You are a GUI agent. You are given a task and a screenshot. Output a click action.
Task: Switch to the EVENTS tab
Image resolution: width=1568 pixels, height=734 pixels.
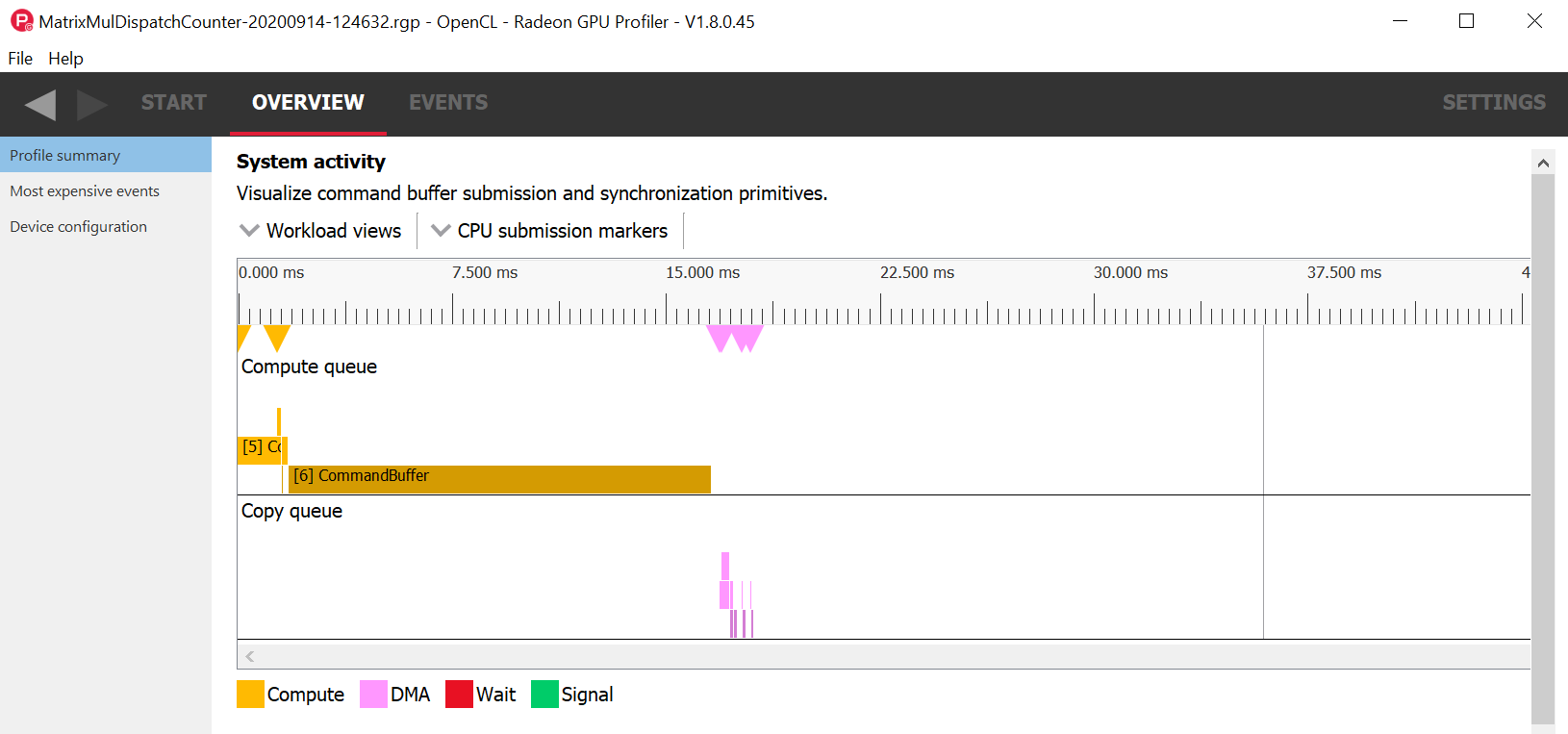pos(448,103)
